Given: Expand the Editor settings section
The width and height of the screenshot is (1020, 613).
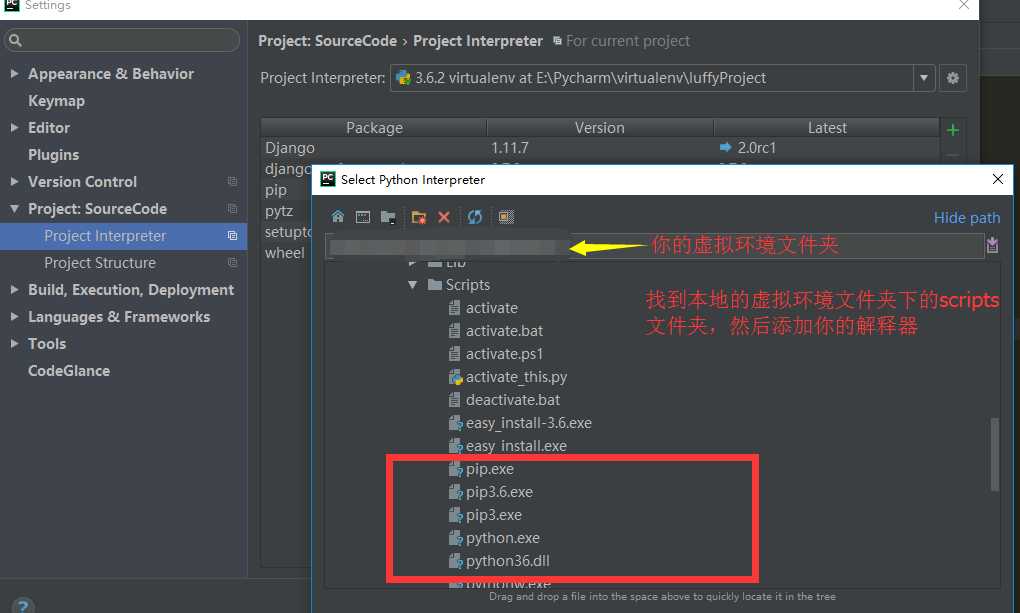Looking at the screenshot, I should pyautogui.click(x=14, y=128).
